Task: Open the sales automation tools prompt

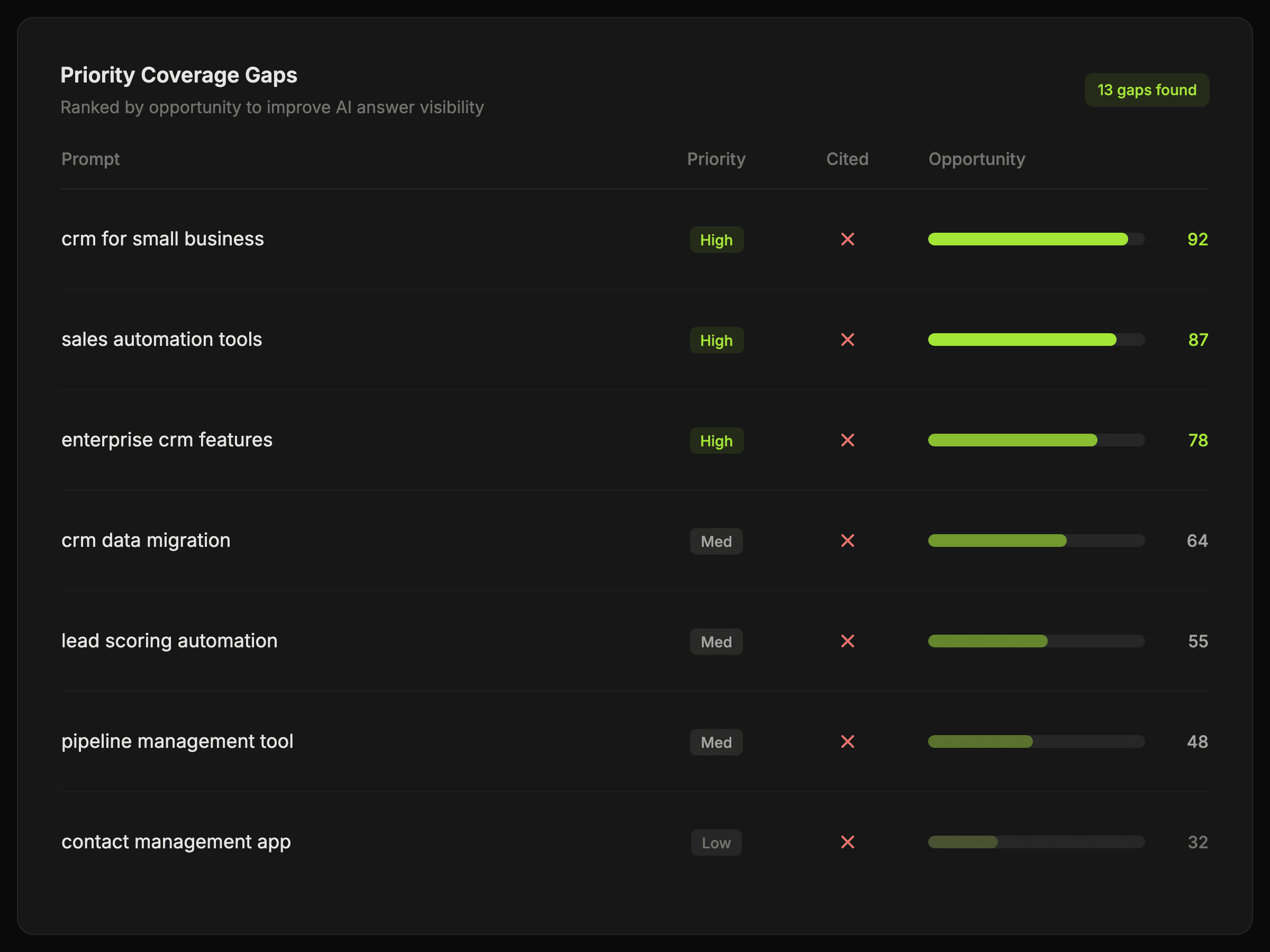Action: click(161, 340)
